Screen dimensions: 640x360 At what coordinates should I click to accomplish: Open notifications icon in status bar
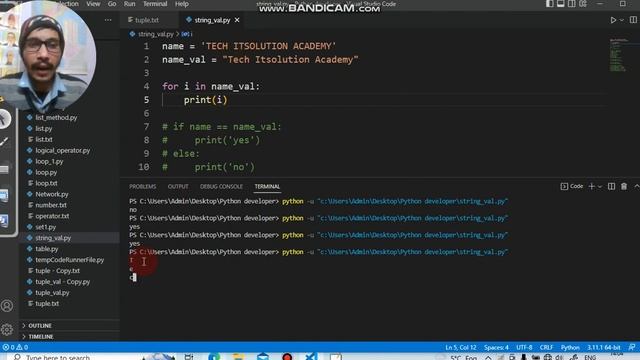pos(632,347)
